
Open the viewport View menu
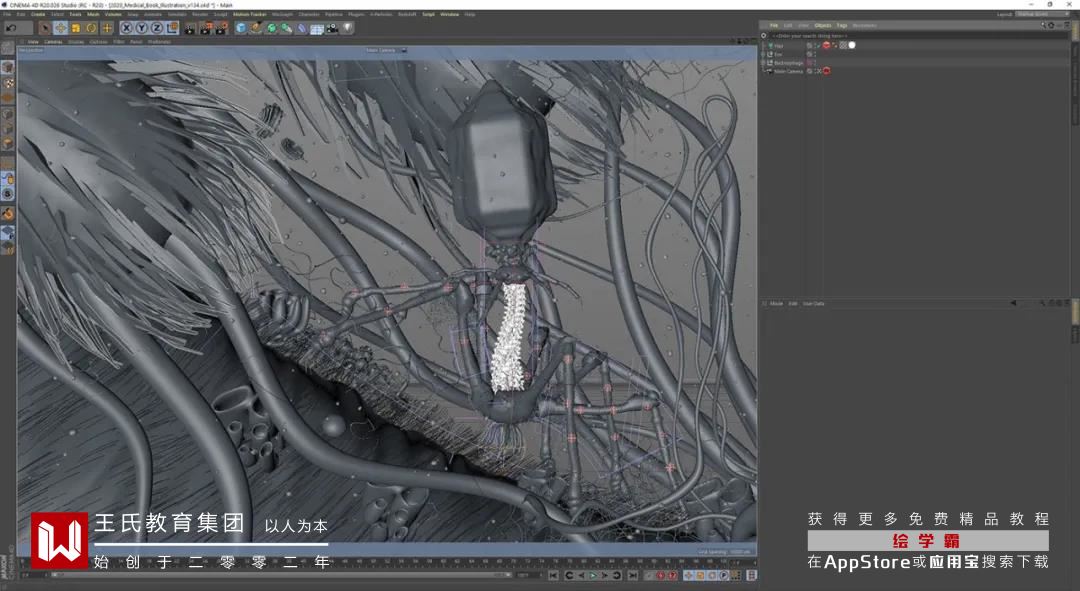pos(32,41)
